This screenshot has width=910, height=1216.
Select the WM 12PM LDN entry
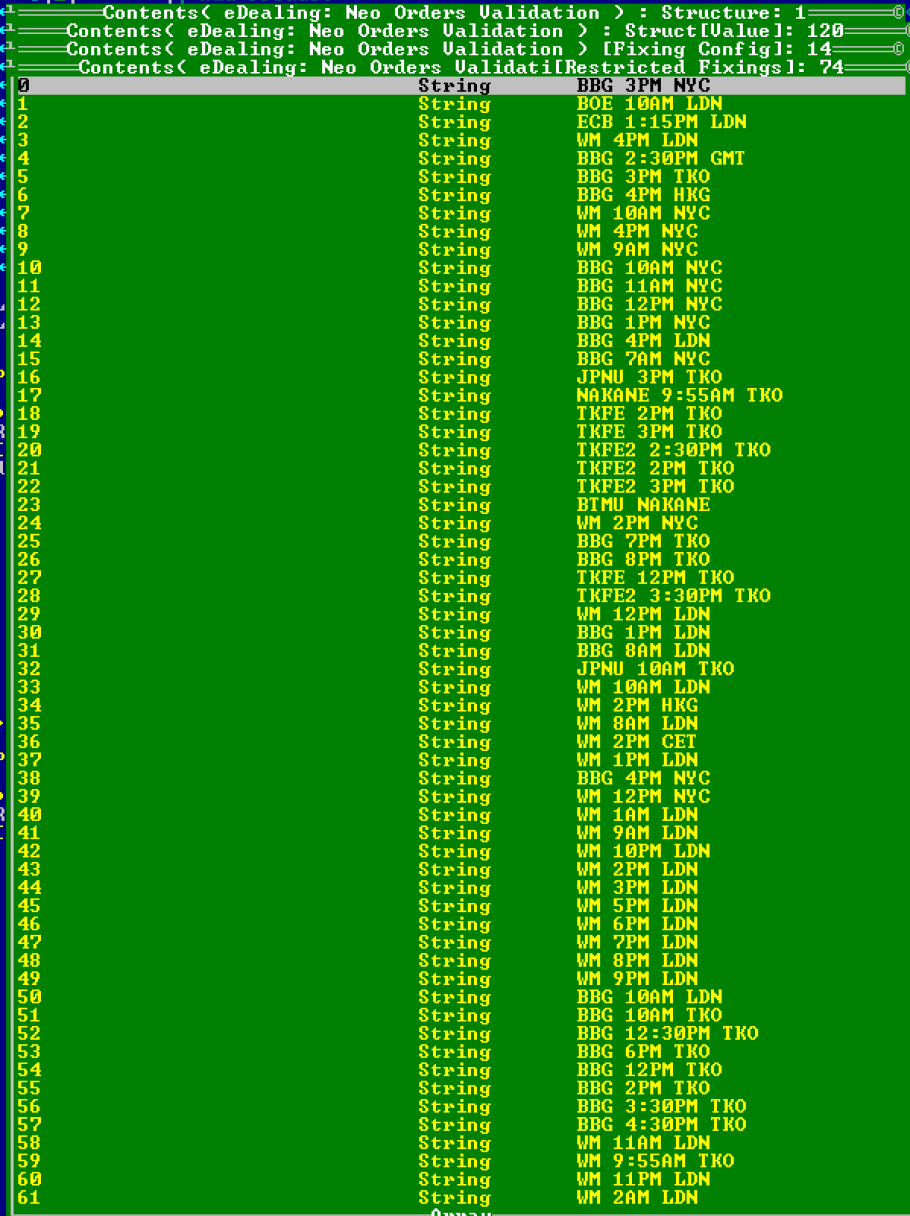click(643, 614)
